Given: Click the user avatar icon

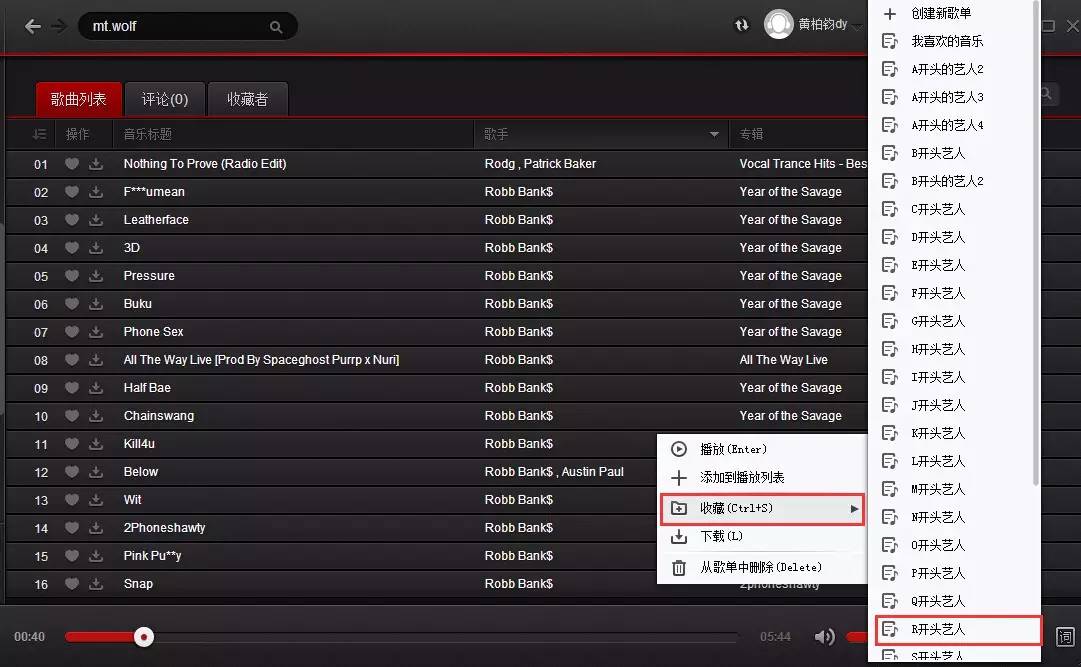Looking at the screenshot, I should 779,25.
